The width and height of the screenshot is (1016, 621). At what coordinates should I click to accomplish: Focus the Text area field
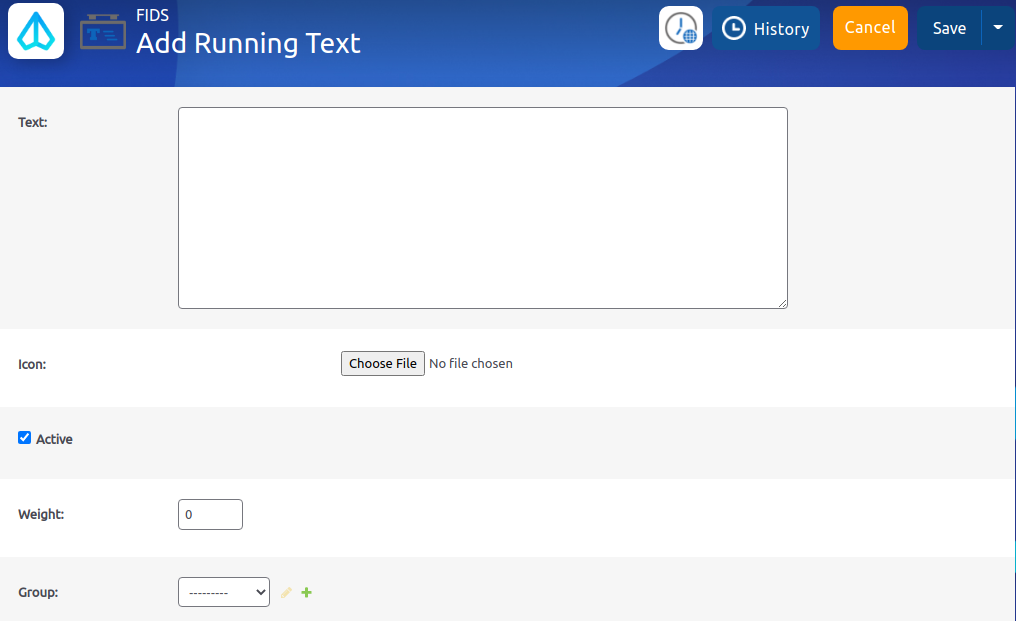coord(482,208)
